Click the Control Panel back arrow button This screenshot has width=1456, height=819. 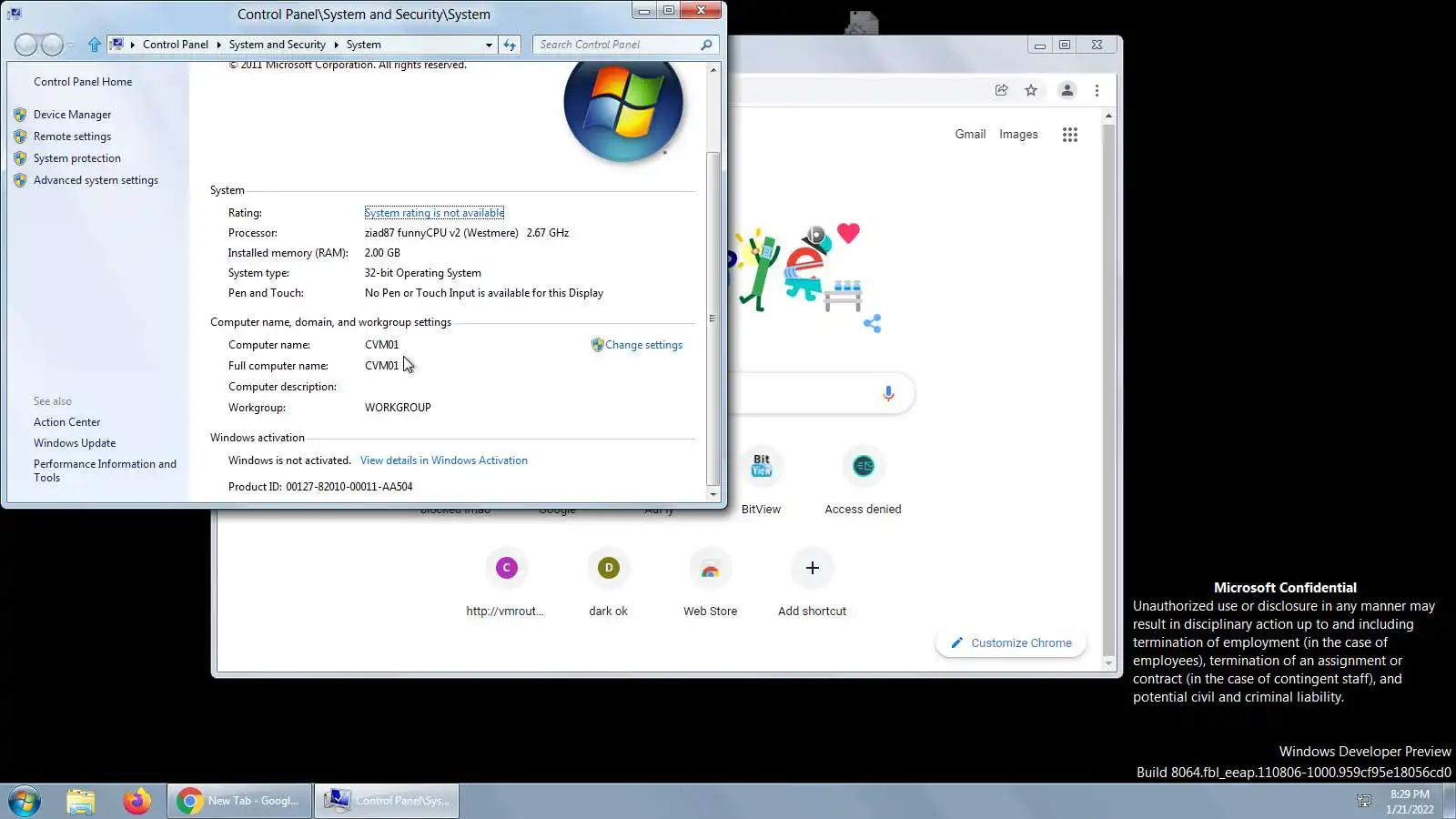26,44
